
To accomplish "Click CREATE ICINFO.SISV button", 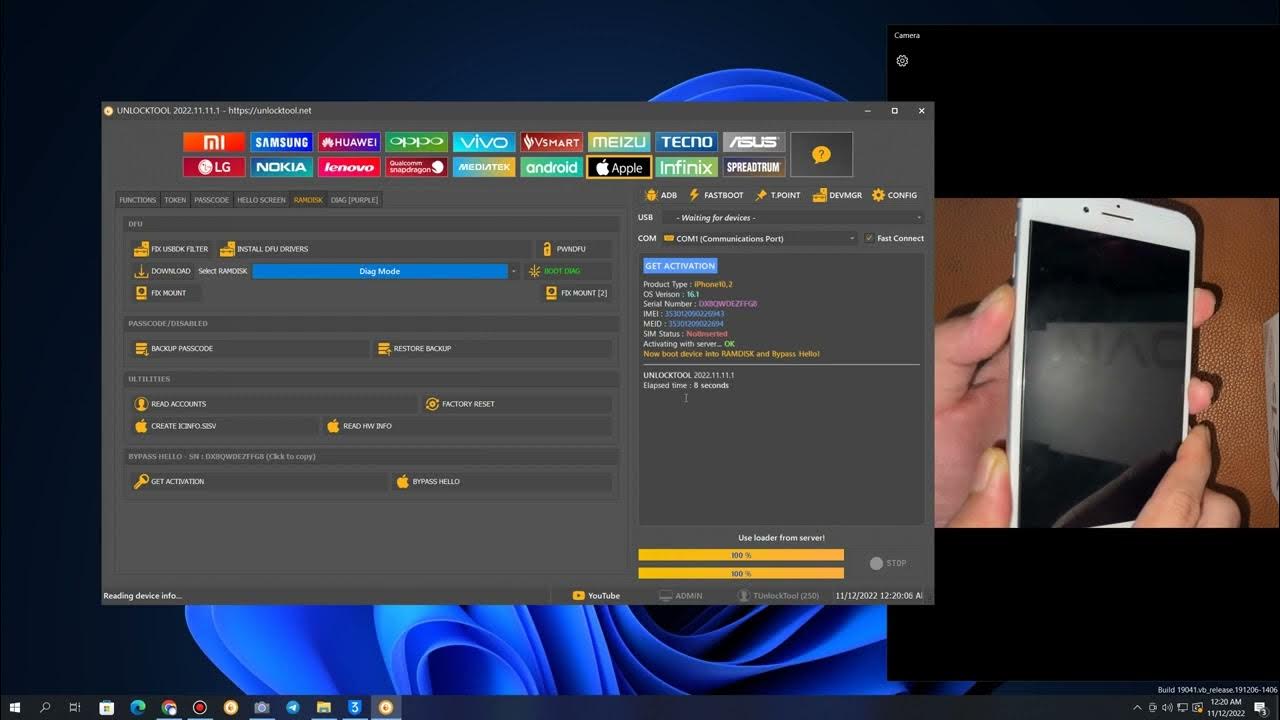I will (225, 426).
